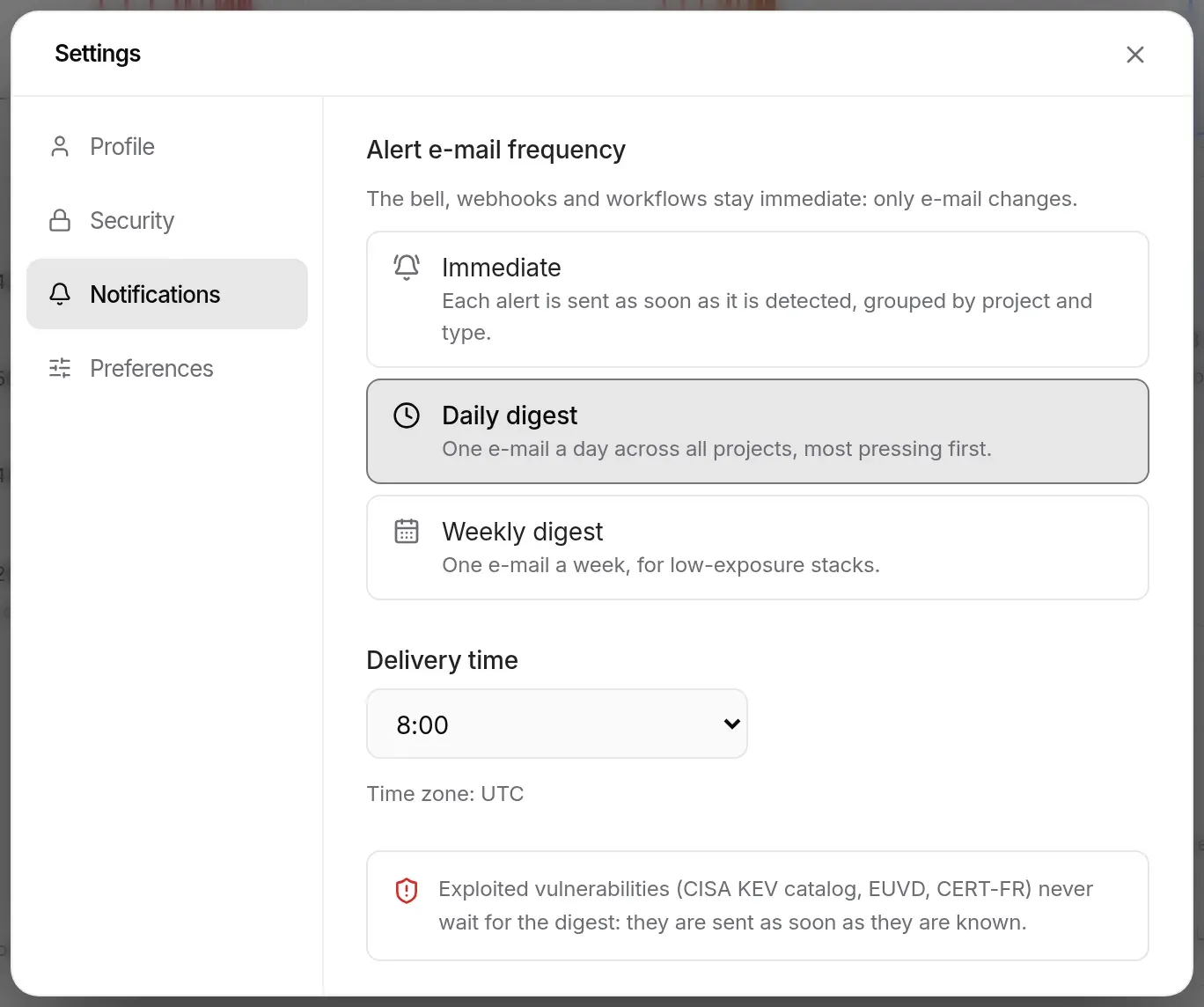Go to the Preferences tab
Image resolution: width=1204 pixels, height=1007 pixels.
click(x=167, y=368)
